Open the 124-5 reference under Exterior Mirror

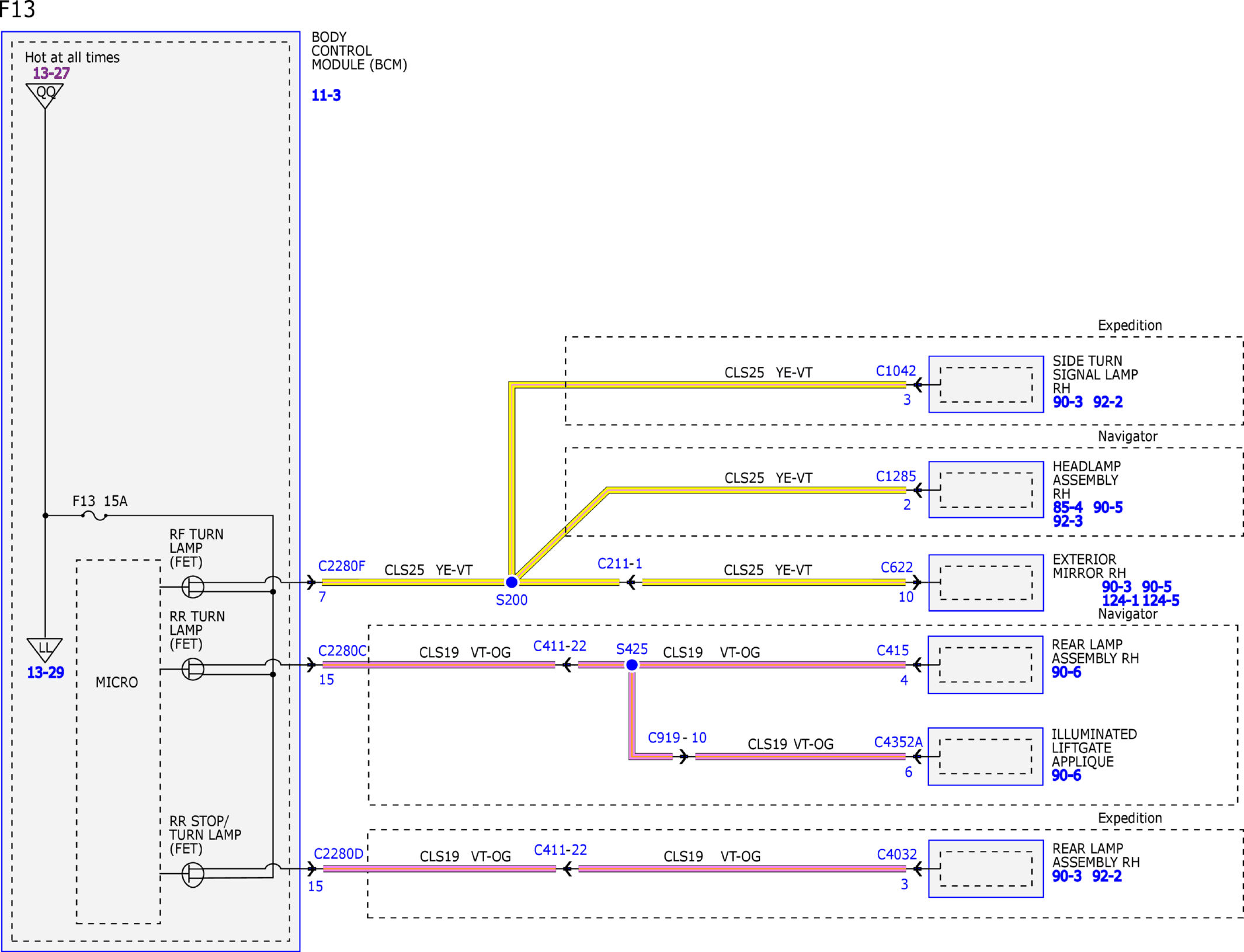[x=1160, y=600]
